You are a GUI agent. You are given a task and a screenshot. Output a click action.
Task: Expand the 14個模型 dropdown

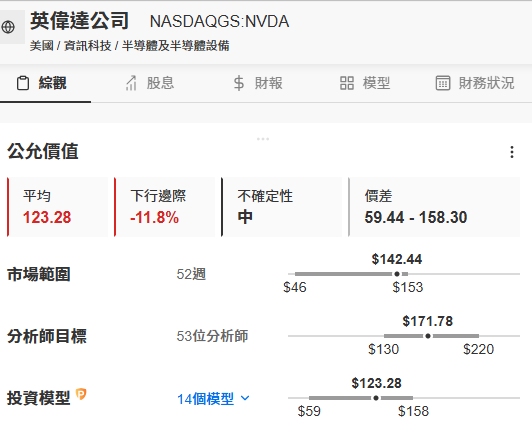213,399
